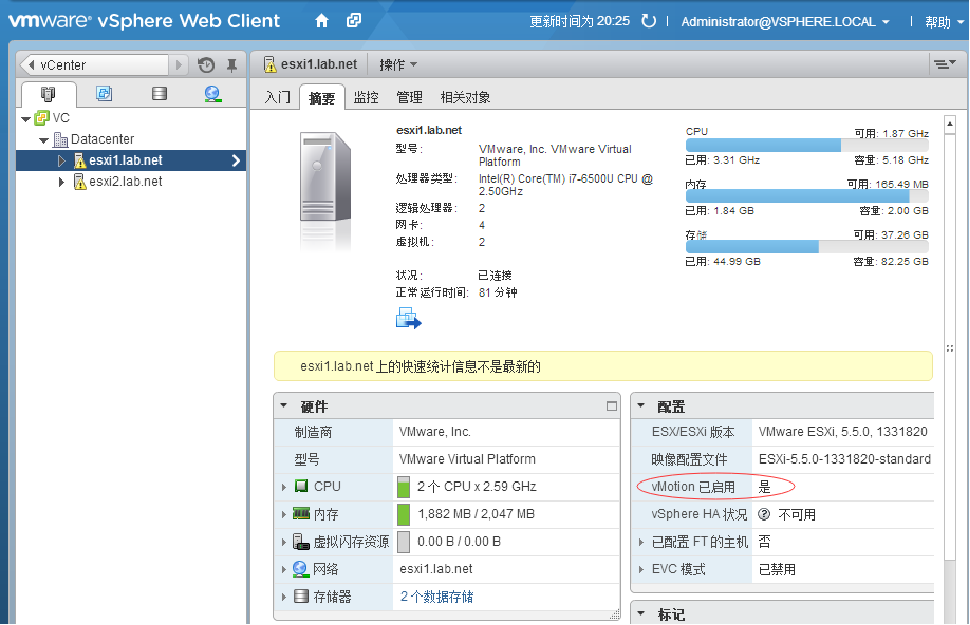The height and width of the screenshot is (625, 970).
Task: Expand the esxi2.lab.net tree node
Action: [61, 182]
